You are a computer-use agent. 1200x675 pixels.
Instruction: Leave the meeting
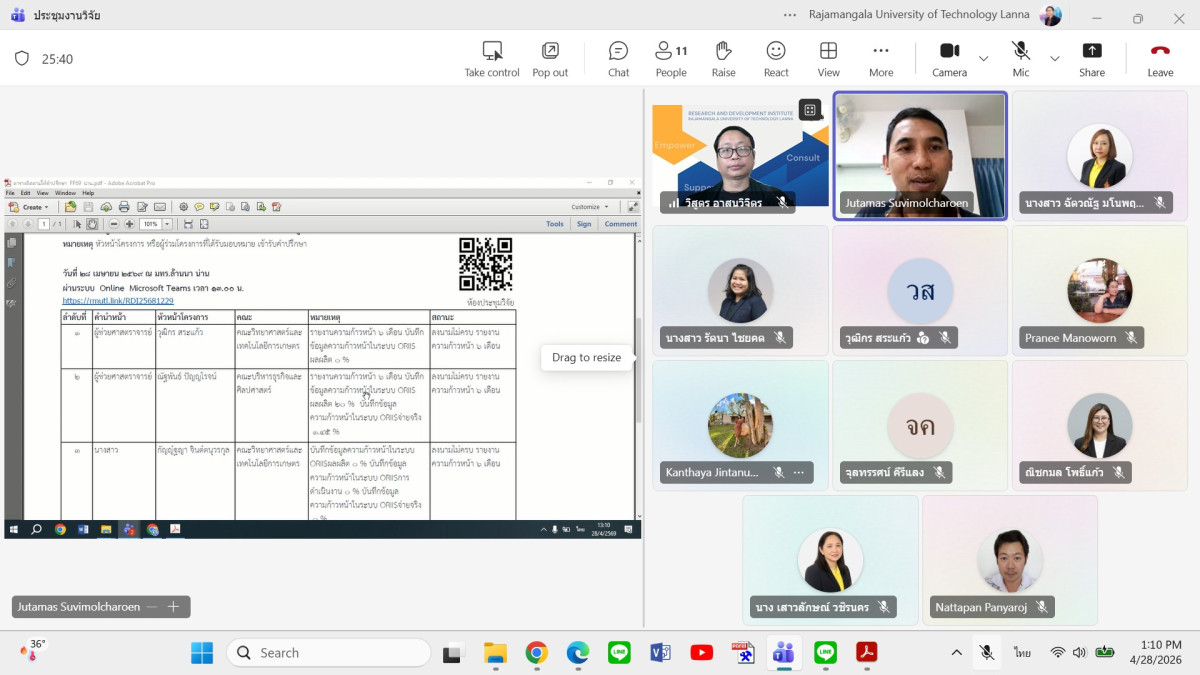point(1160,58)
